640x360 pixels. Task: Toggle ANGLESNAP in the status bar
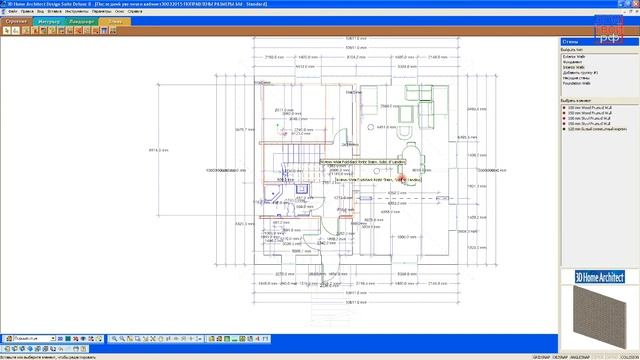(580, 358)
